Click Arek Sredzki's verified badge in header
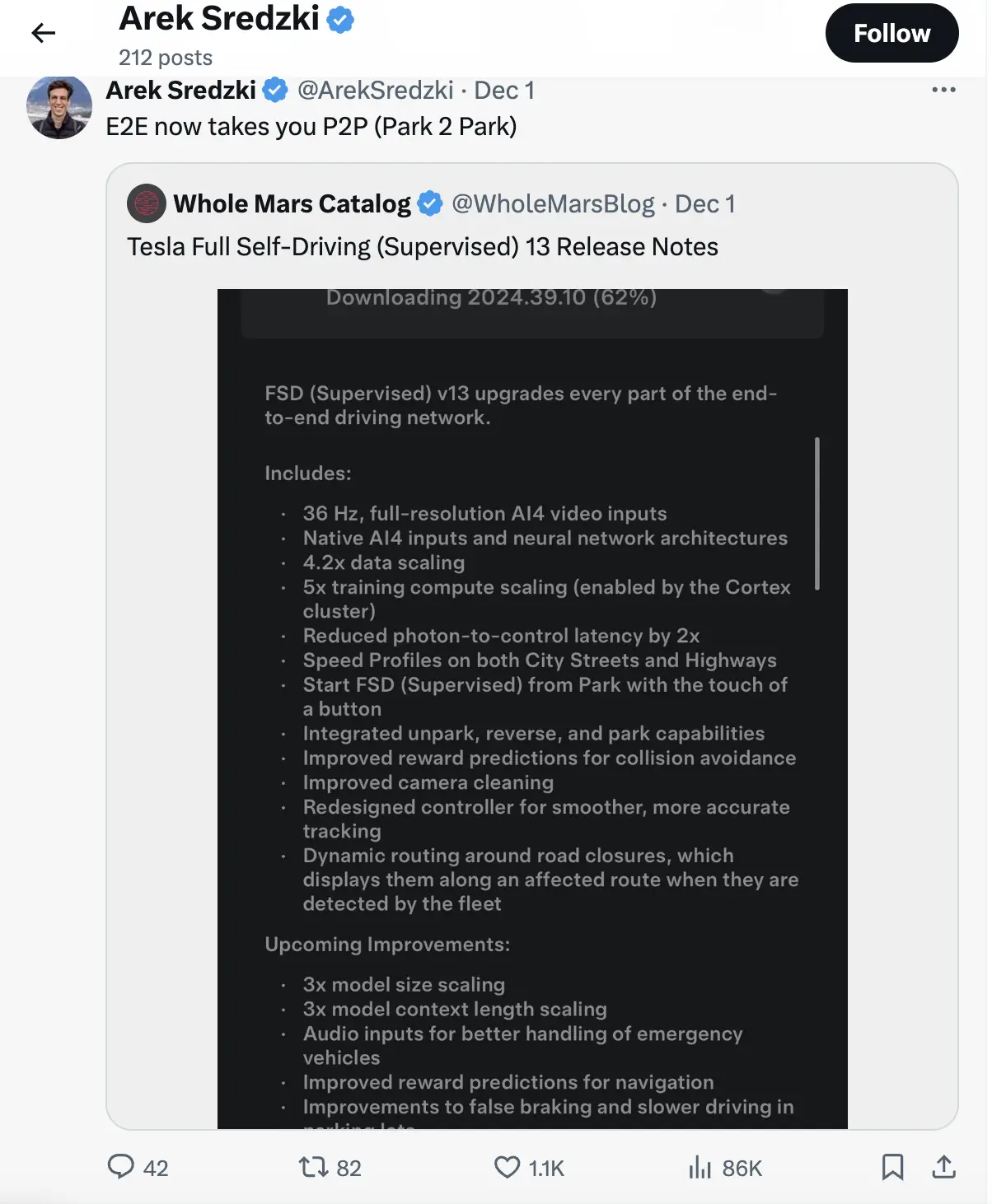Viewport: 992px width, 1204px height. [x=340, y=19]
